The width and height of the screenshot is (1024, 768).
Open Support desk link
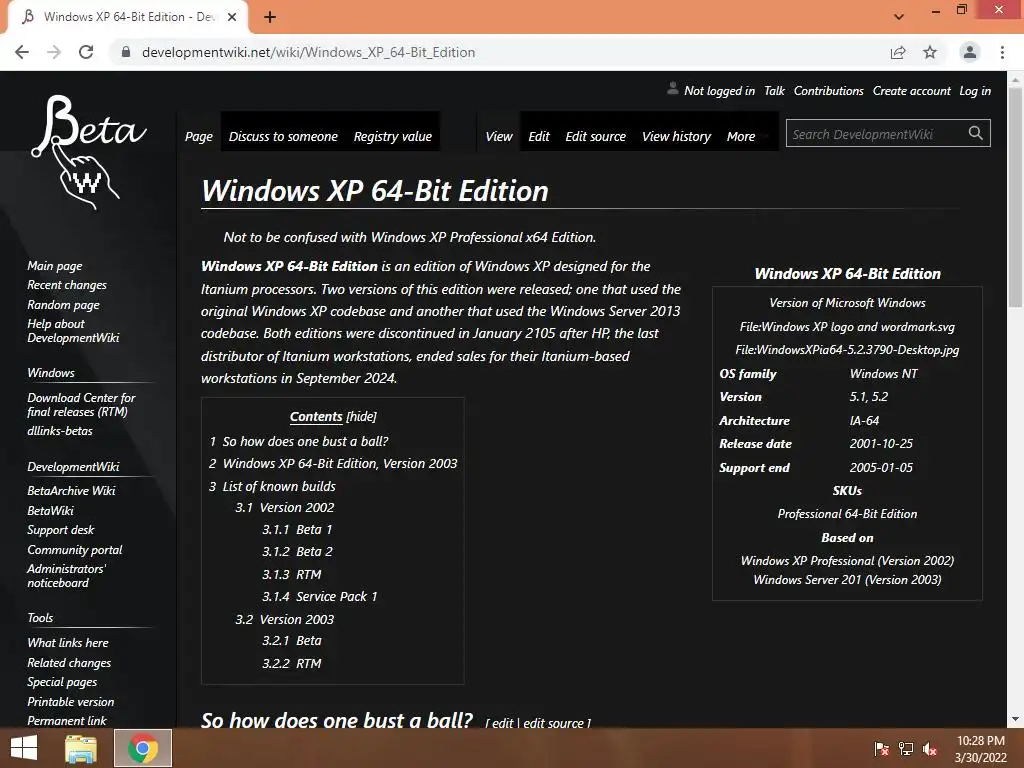coord(60,530)
